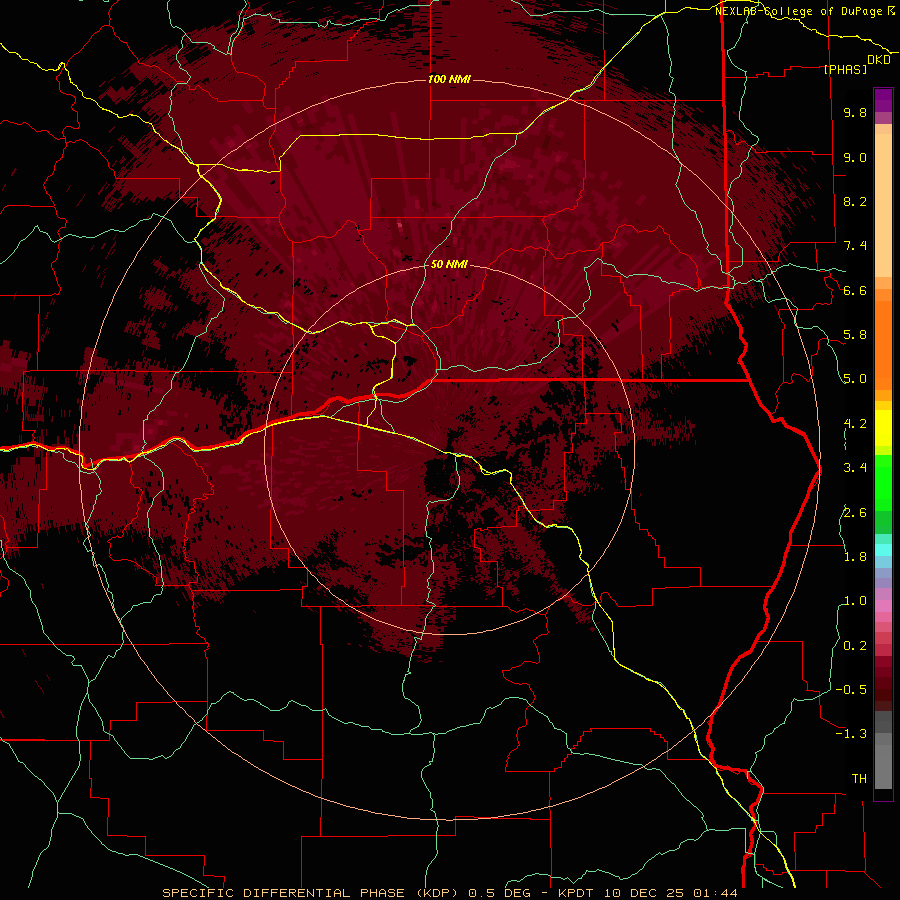Viewport: 900px width, 900px height.
Task: Click the 0.2 value on color scale
Action: pos(855,646)
